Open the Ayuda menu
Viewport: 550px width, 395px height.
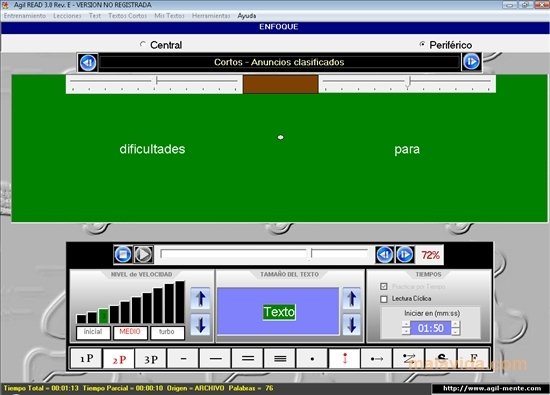click(247, 16)
